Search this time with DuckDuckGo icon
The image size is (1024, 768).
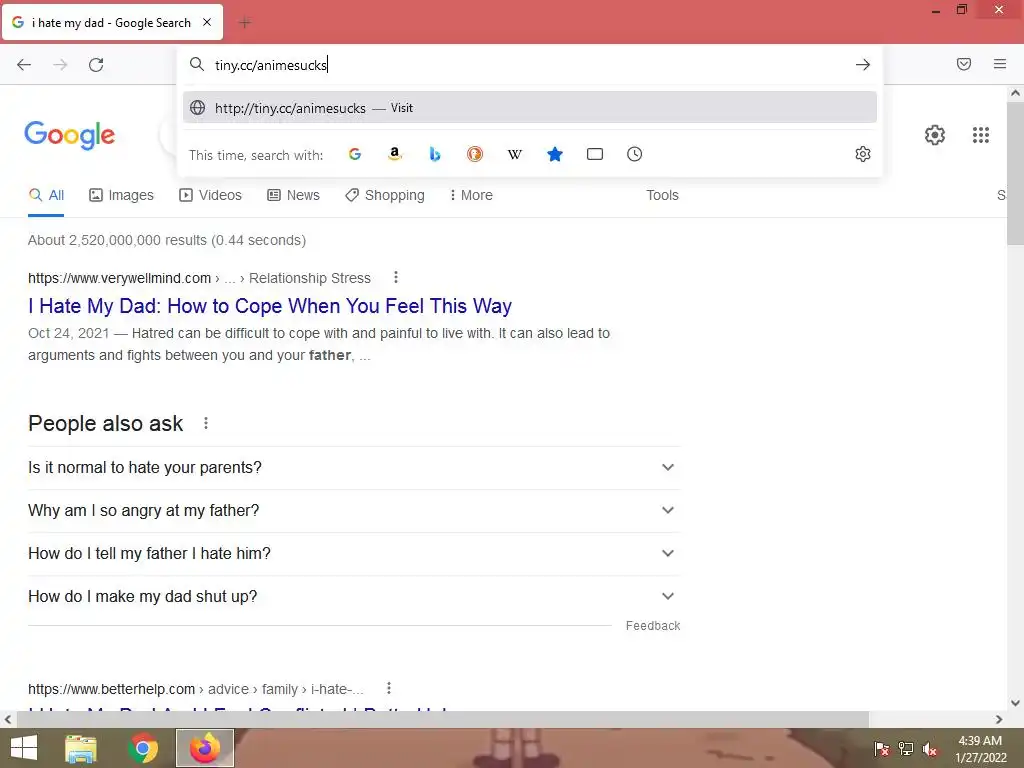click(x=475, y=154)
